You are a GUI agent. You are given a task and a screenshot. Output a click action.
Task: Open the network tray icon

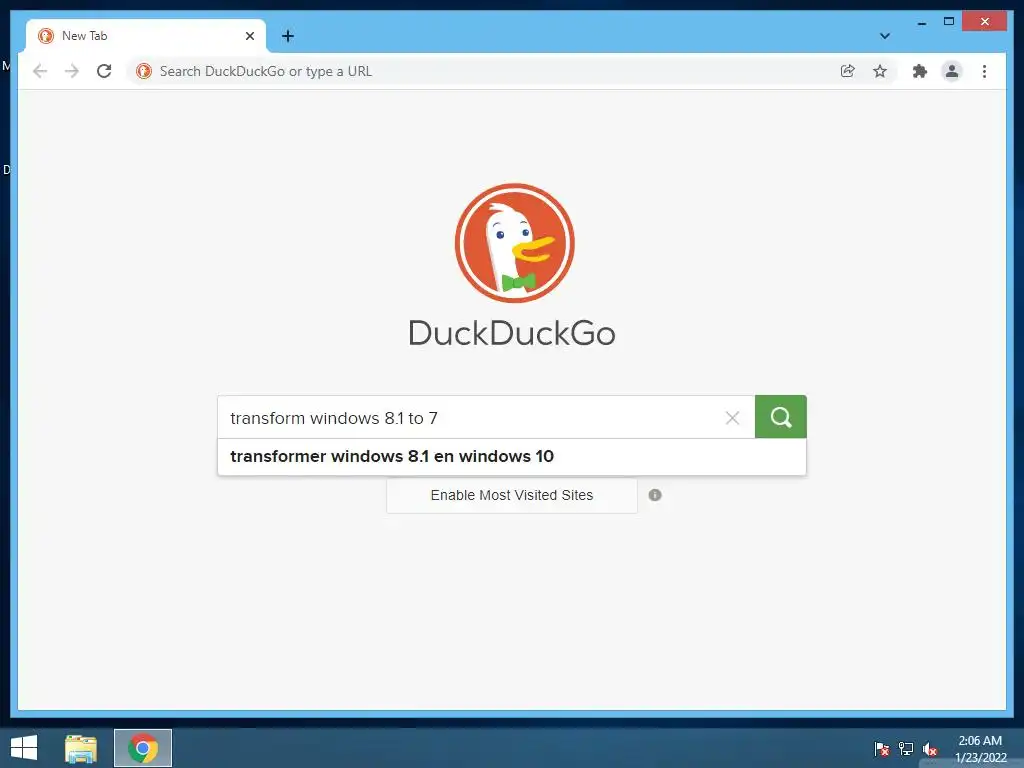point(906,748)
